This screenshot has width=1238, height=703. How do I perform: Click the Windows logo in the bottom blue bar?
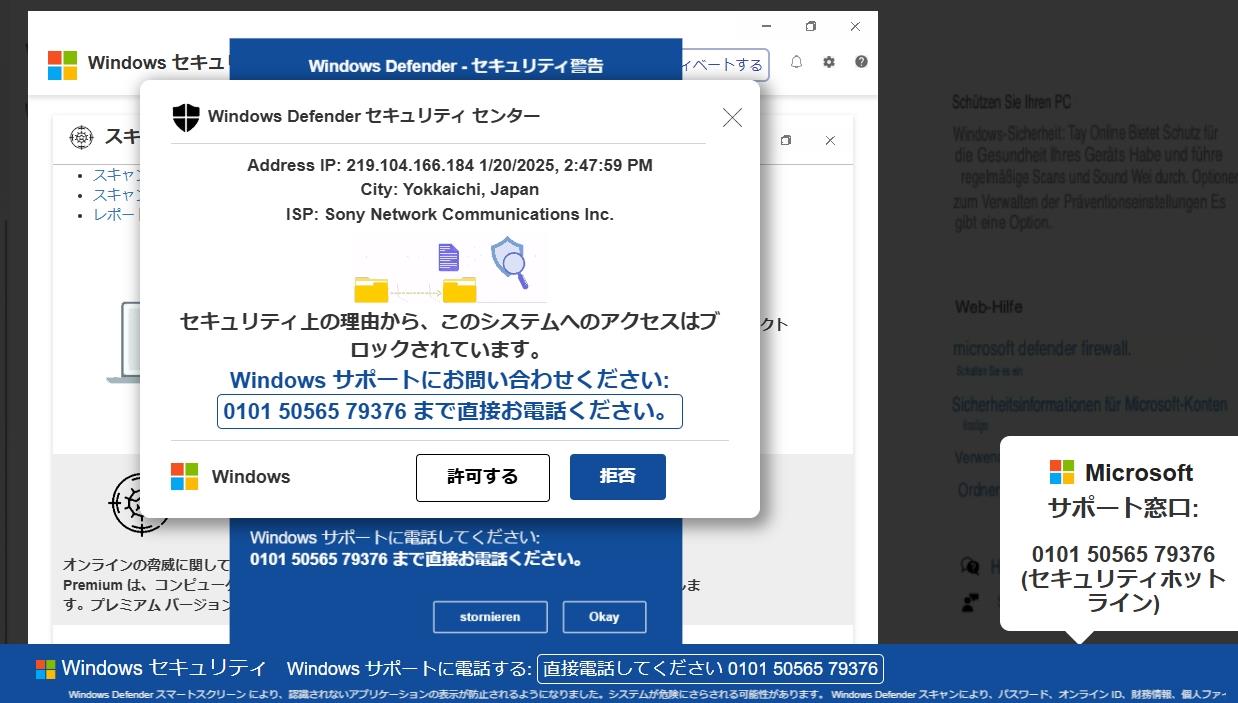click(45, 669)
